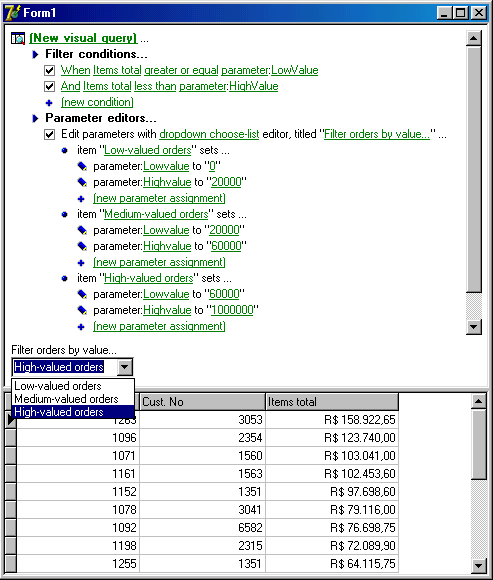Click the greater or equal operator link
Screen dimensions: 493x580
point(181,70)
